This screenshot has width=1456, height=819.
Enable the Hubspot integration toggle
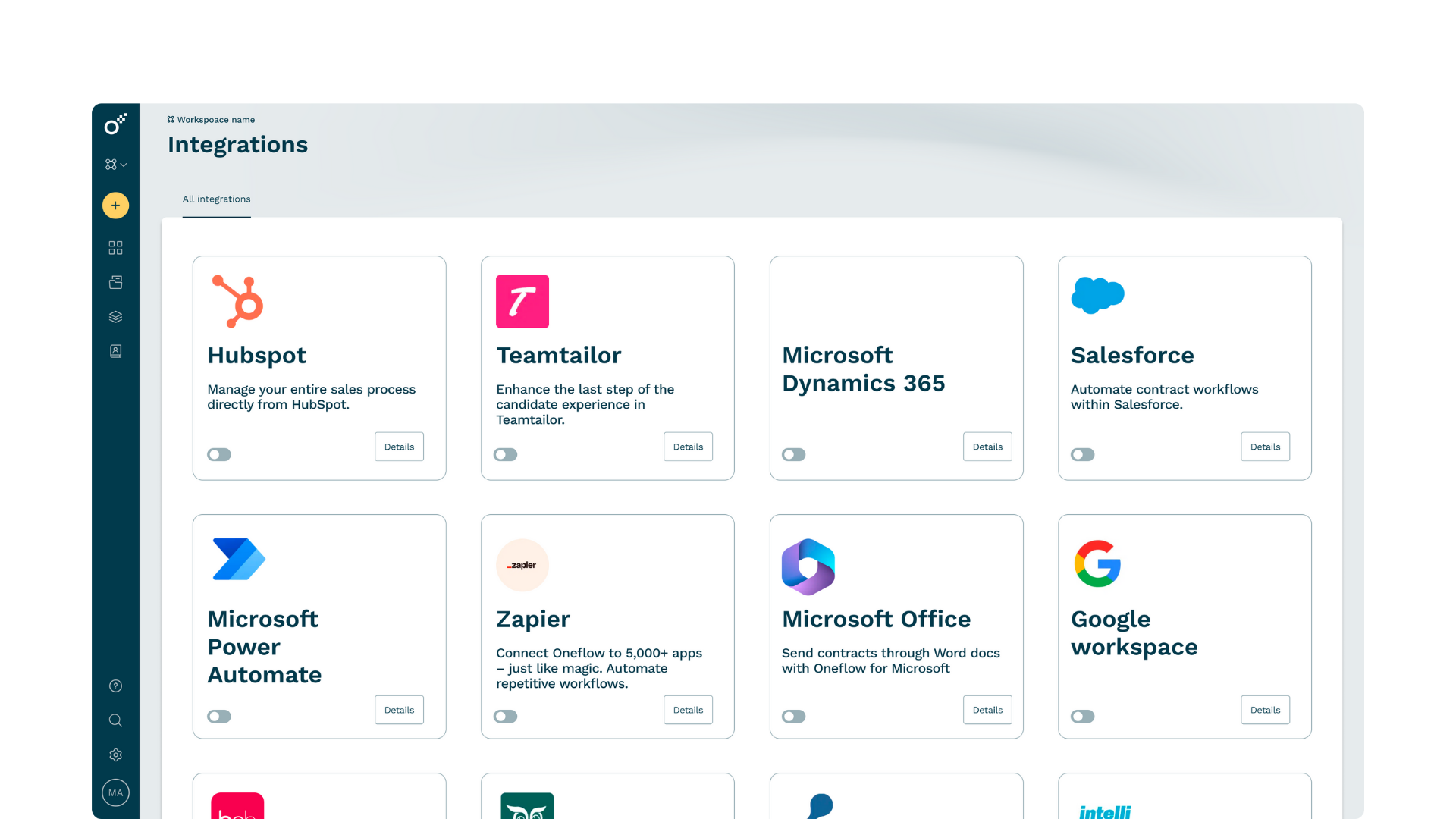tap(219, 455)
